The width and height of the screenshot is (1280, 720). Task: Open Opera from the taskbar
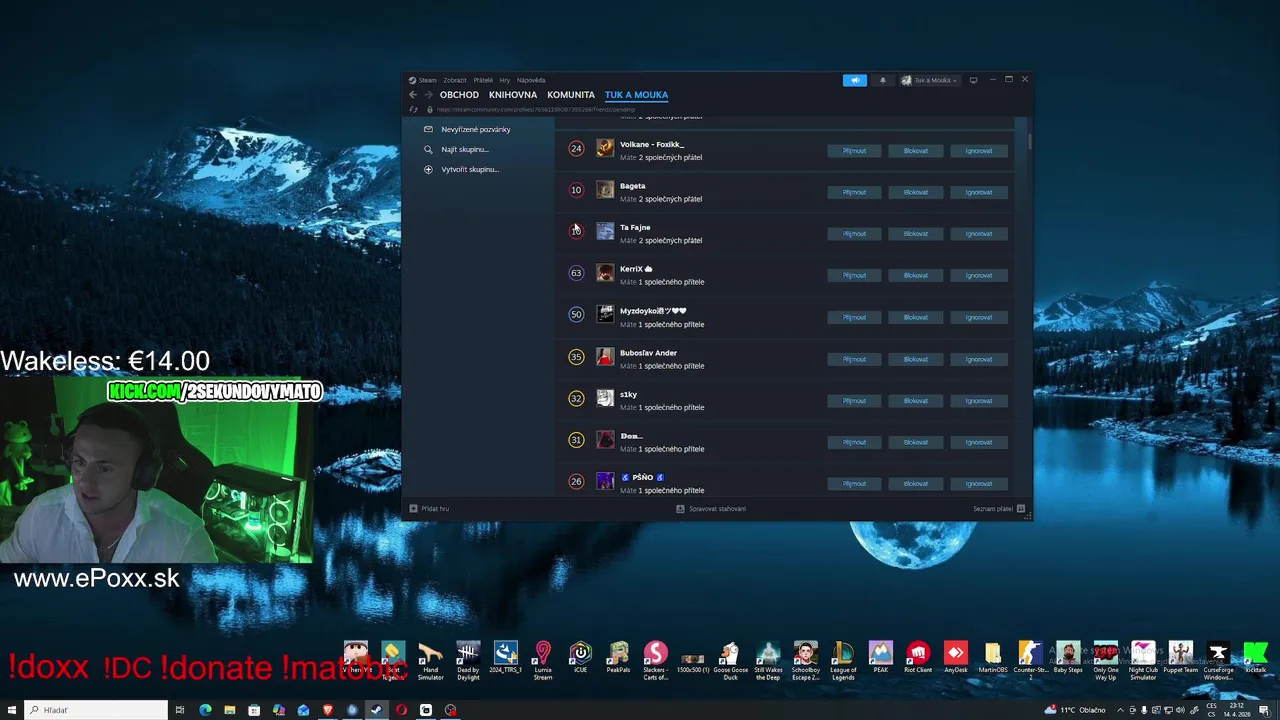point(401,710)
